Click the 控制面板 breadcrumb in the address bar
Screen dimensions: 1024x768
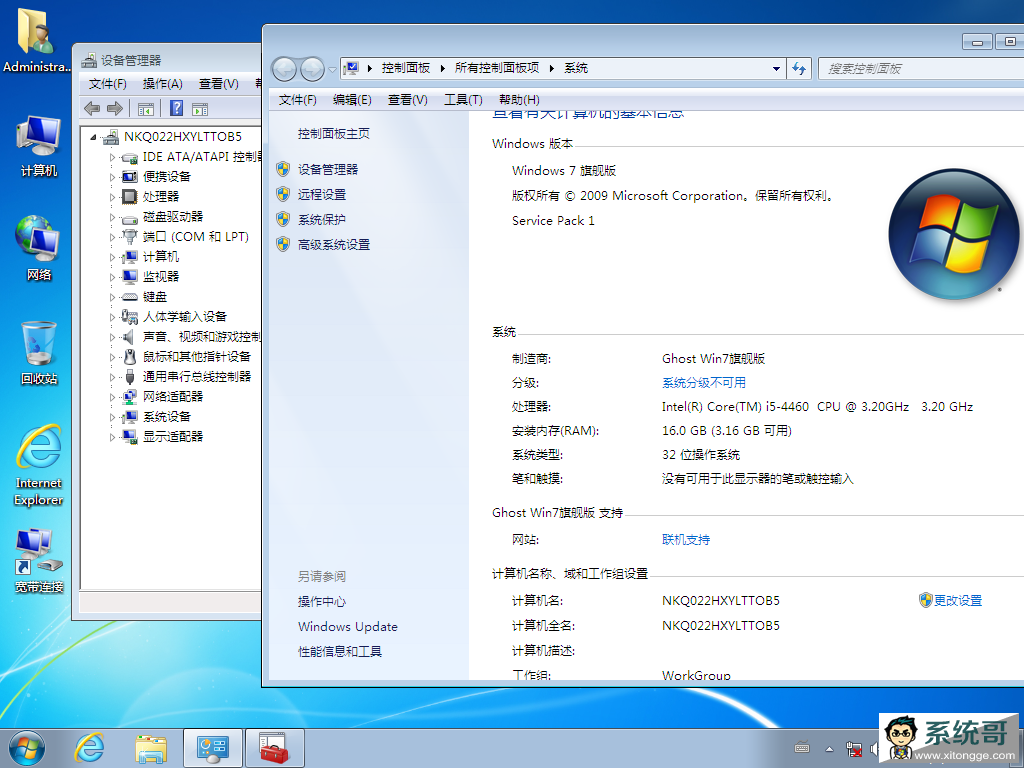coord(406,68)
